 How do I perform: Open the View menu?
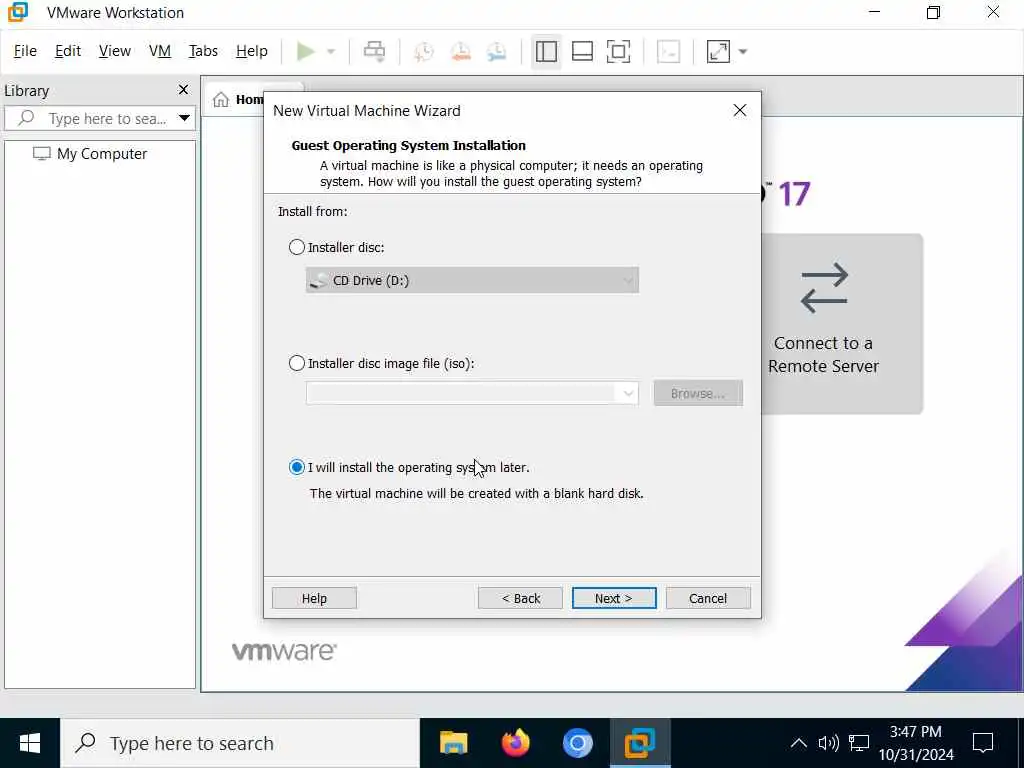point(115,51)
